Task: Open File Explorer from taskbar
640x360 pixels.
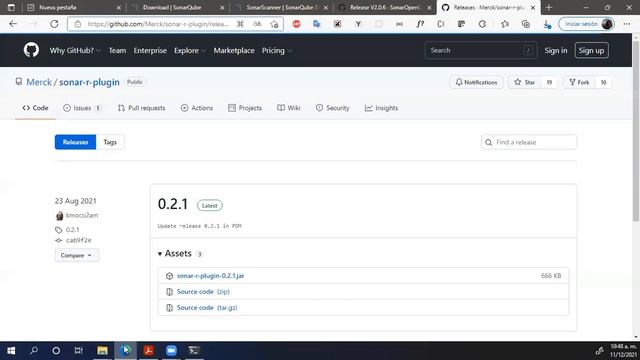Action: point(102,351)
